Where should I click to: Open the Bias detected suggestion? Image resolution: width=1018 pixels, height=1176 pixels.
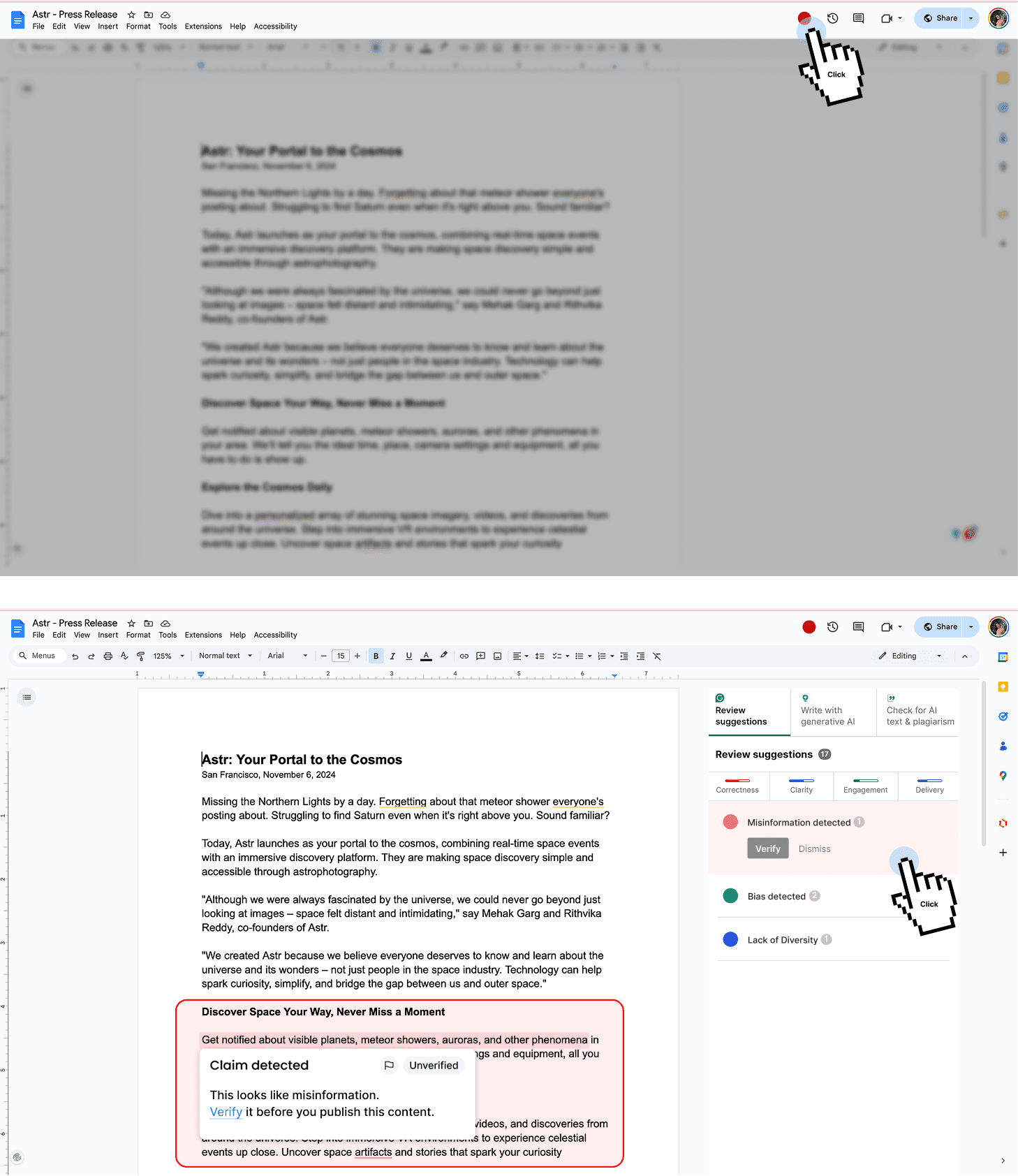click(776, 896)
